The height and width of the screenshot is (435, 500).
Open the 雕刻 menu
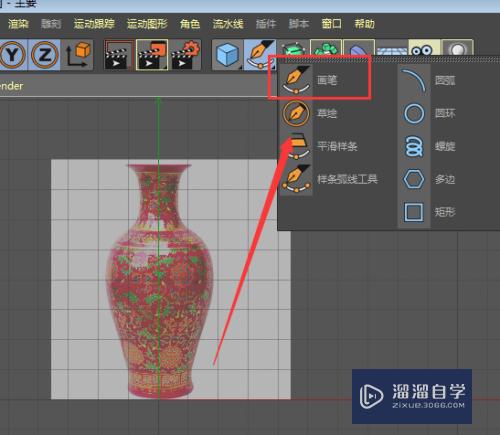tap(51, 24)
